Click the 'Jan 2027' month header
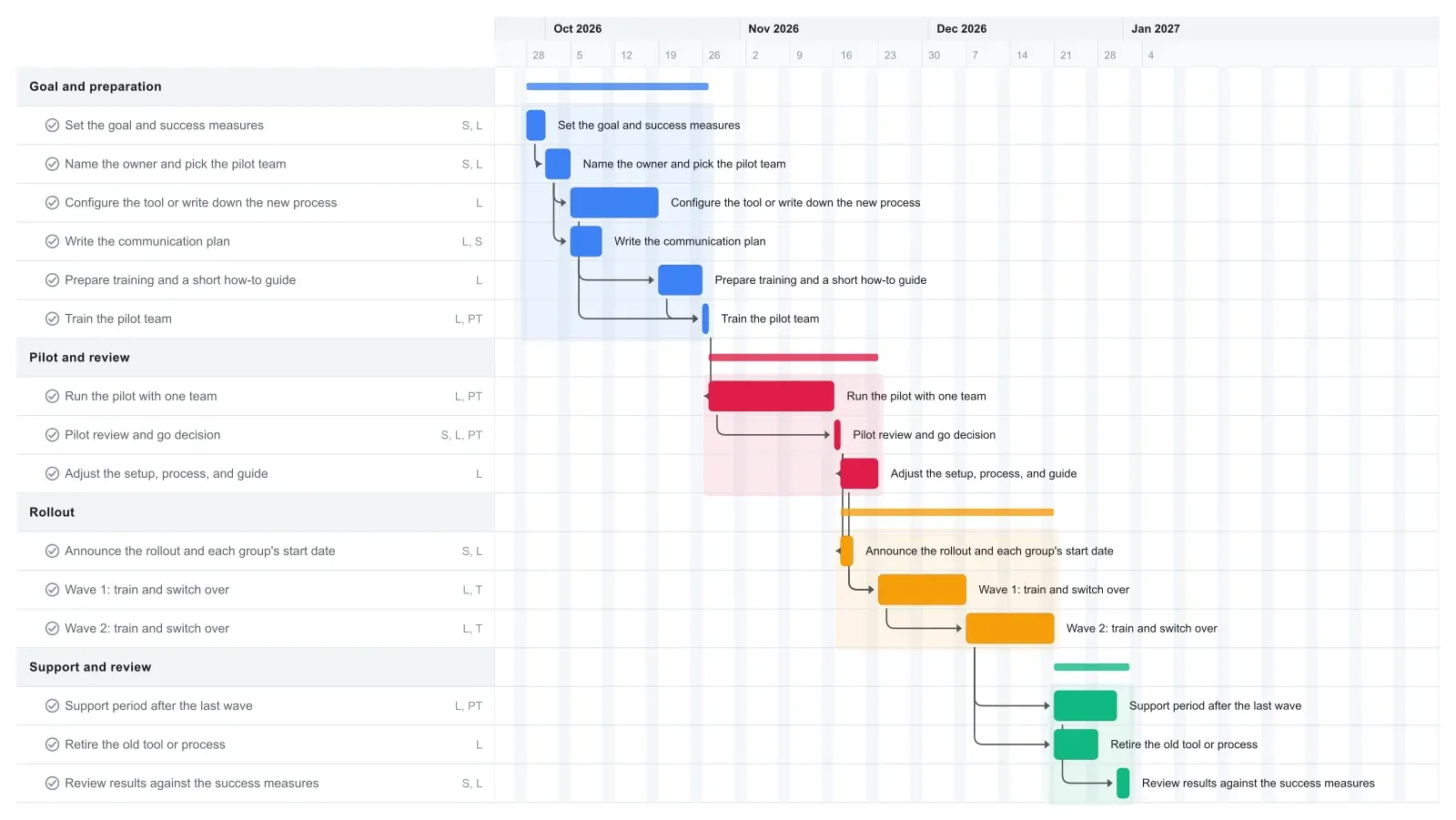 coord(1156,29)
